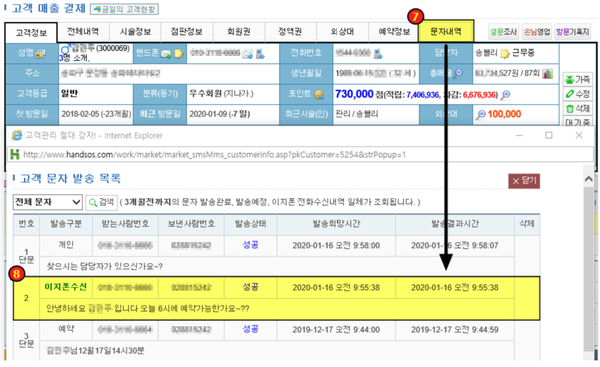Click the memo note icon next to 핸드폰 label
This screenshot has height=367, width=600.
[x=178, y=54]
